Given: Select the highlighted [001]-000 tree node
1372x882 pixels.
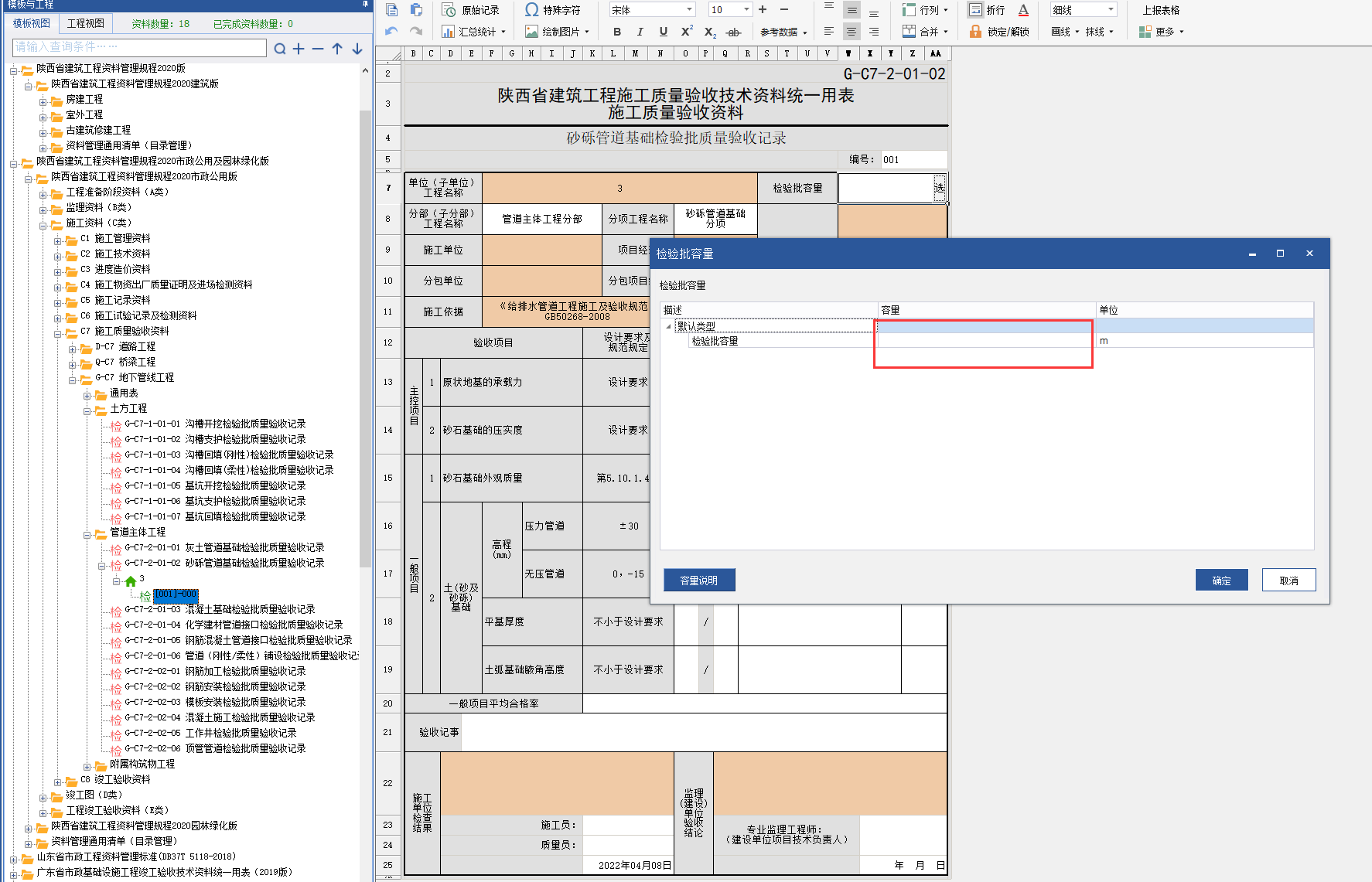Looking at the screenshot, I should tap(176, 594).
